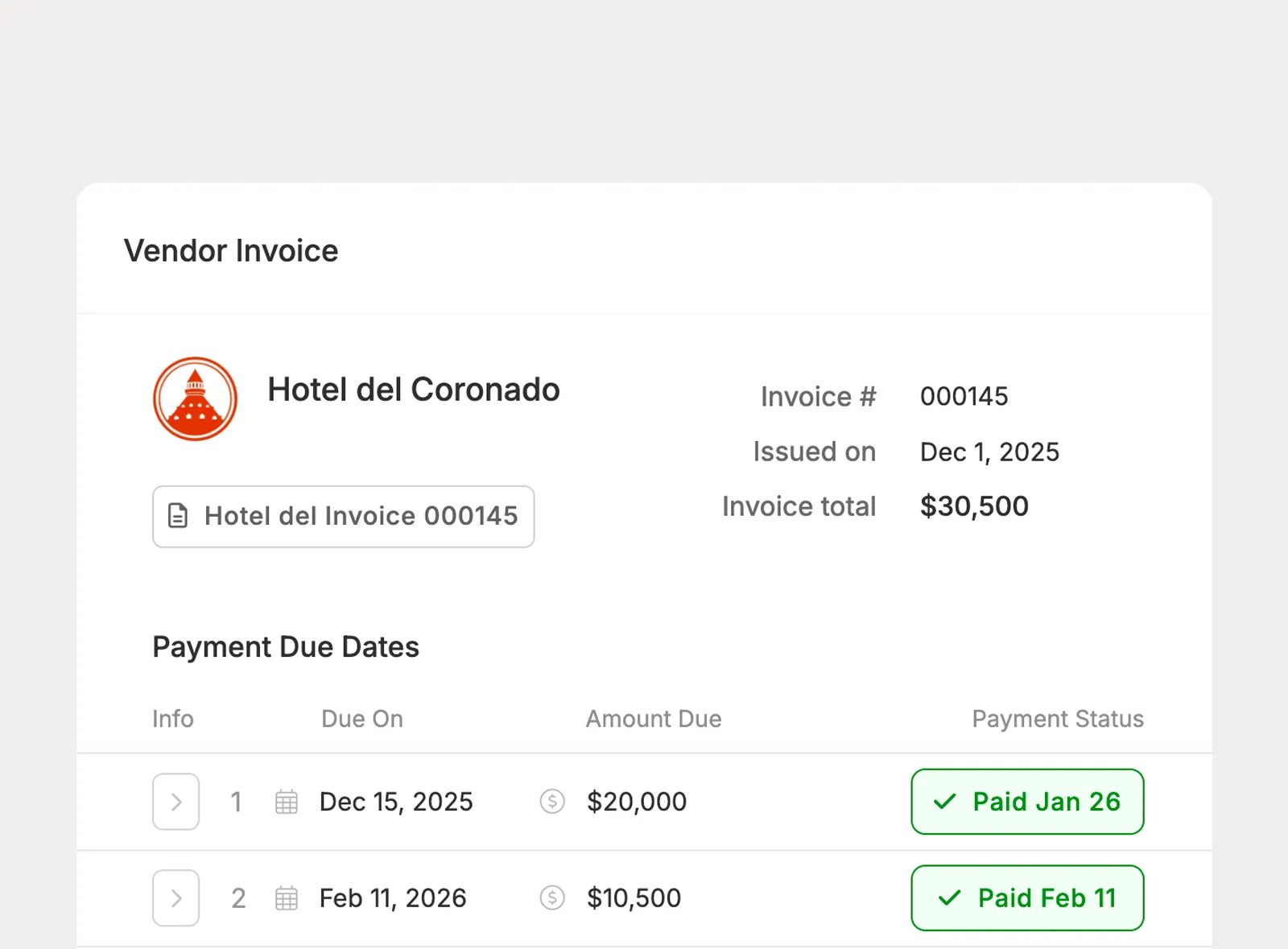
Task: Expand payment row 2 details
Action: pyautogui.click(x=176, y=898)
